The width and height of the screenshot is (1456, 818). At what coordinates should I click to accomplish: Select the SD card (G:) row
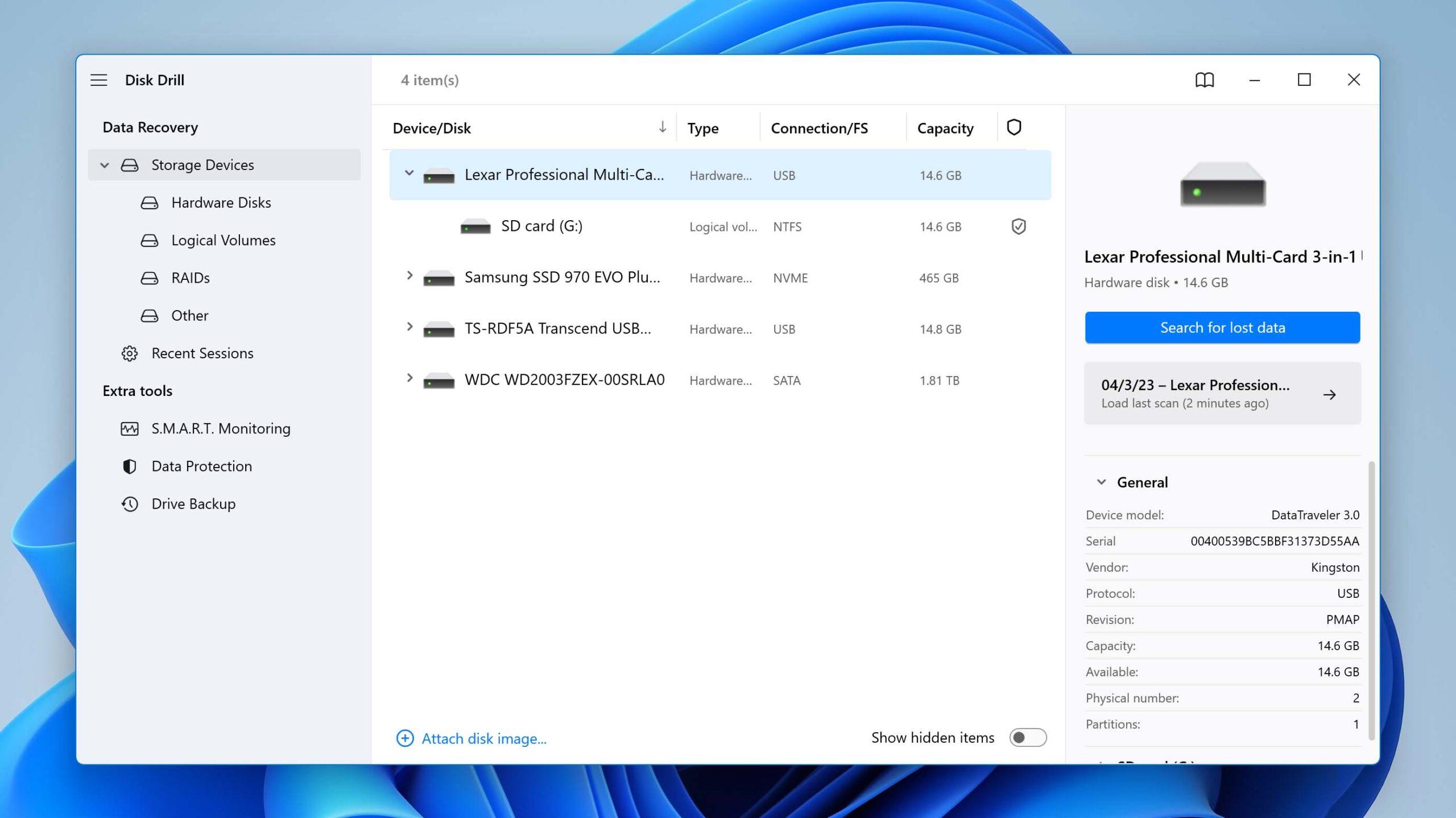(720, 227)
